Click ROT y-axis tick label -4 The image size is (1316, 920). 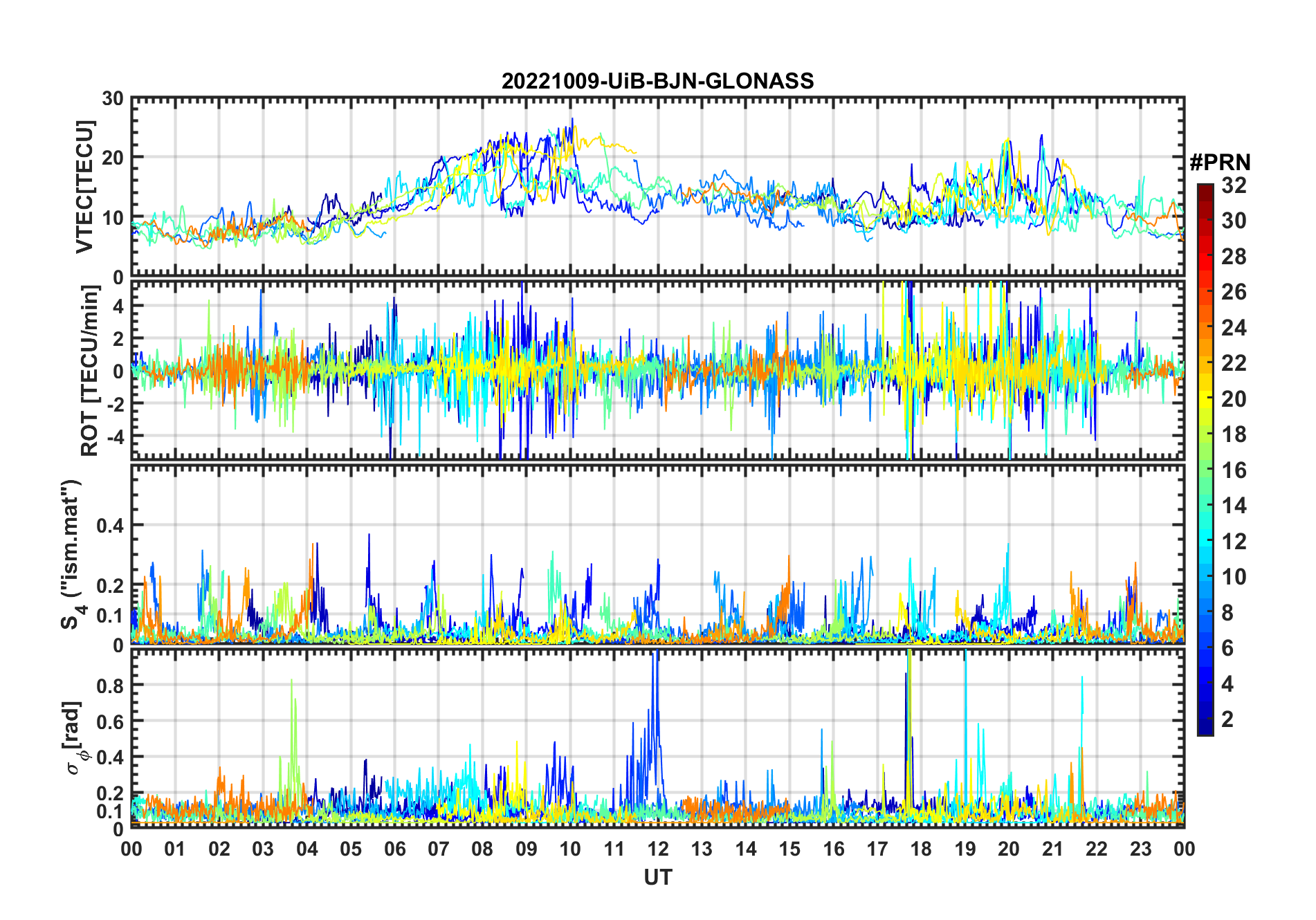(x=114, y=436)
